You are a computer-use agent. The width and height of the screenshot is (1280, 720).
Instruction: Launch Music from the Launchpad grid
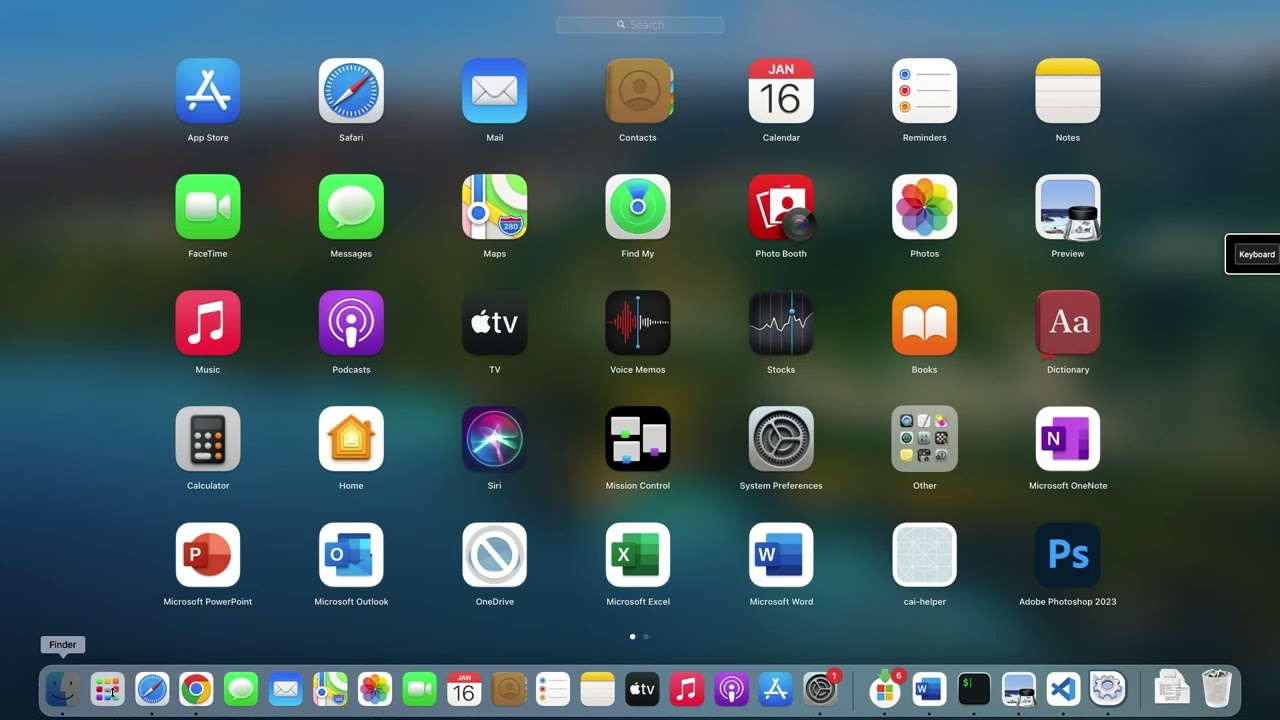tap(208, 323)
